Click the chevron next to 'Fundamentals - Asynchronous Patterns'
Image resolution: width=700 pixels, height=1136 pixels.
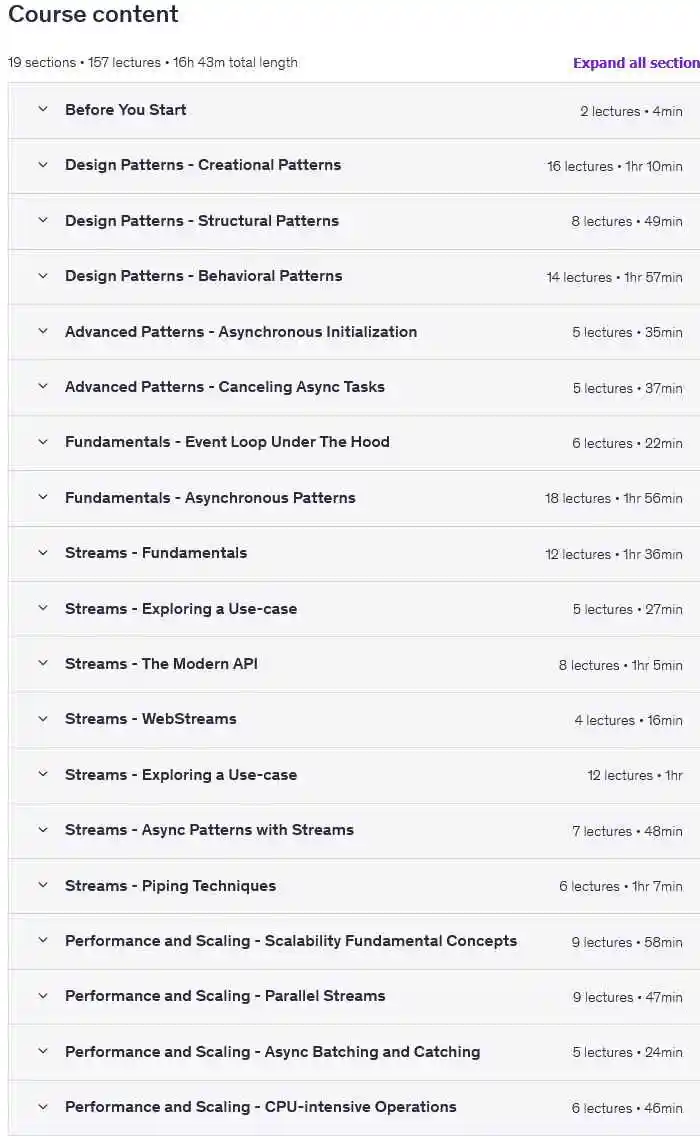click(x=42, y=498)
